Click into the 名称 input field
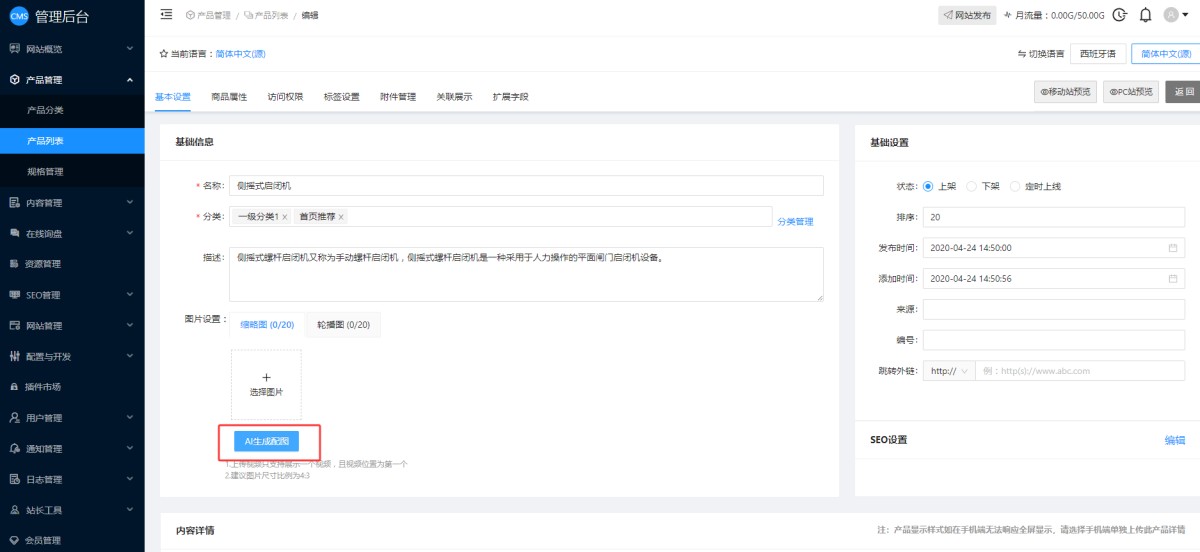The width and height of the screenshot is (1200, 552). [x=526, y=186]
